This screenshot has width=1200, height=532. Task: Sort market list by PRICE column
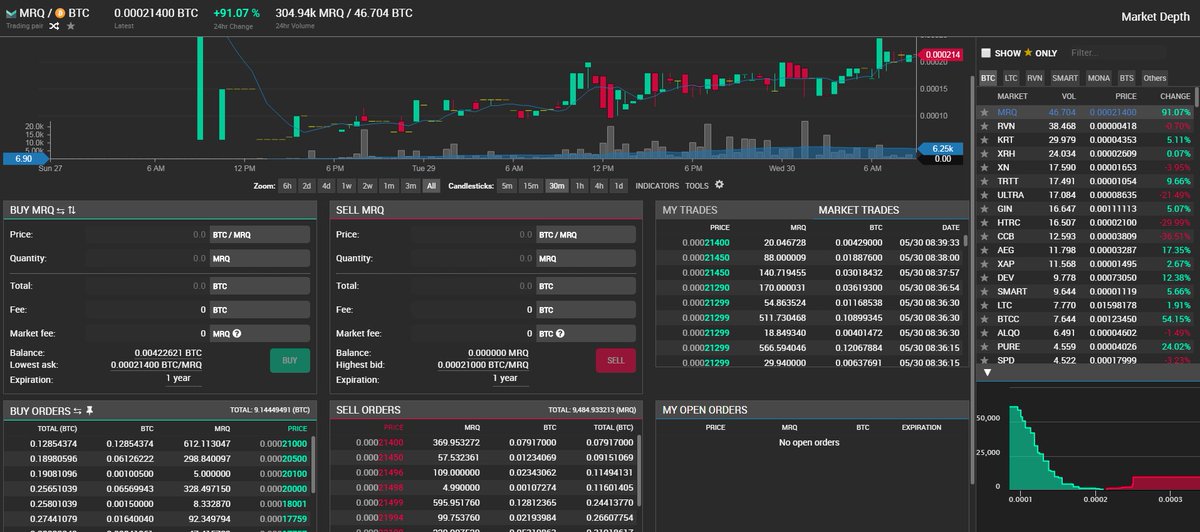(1125, 96)
